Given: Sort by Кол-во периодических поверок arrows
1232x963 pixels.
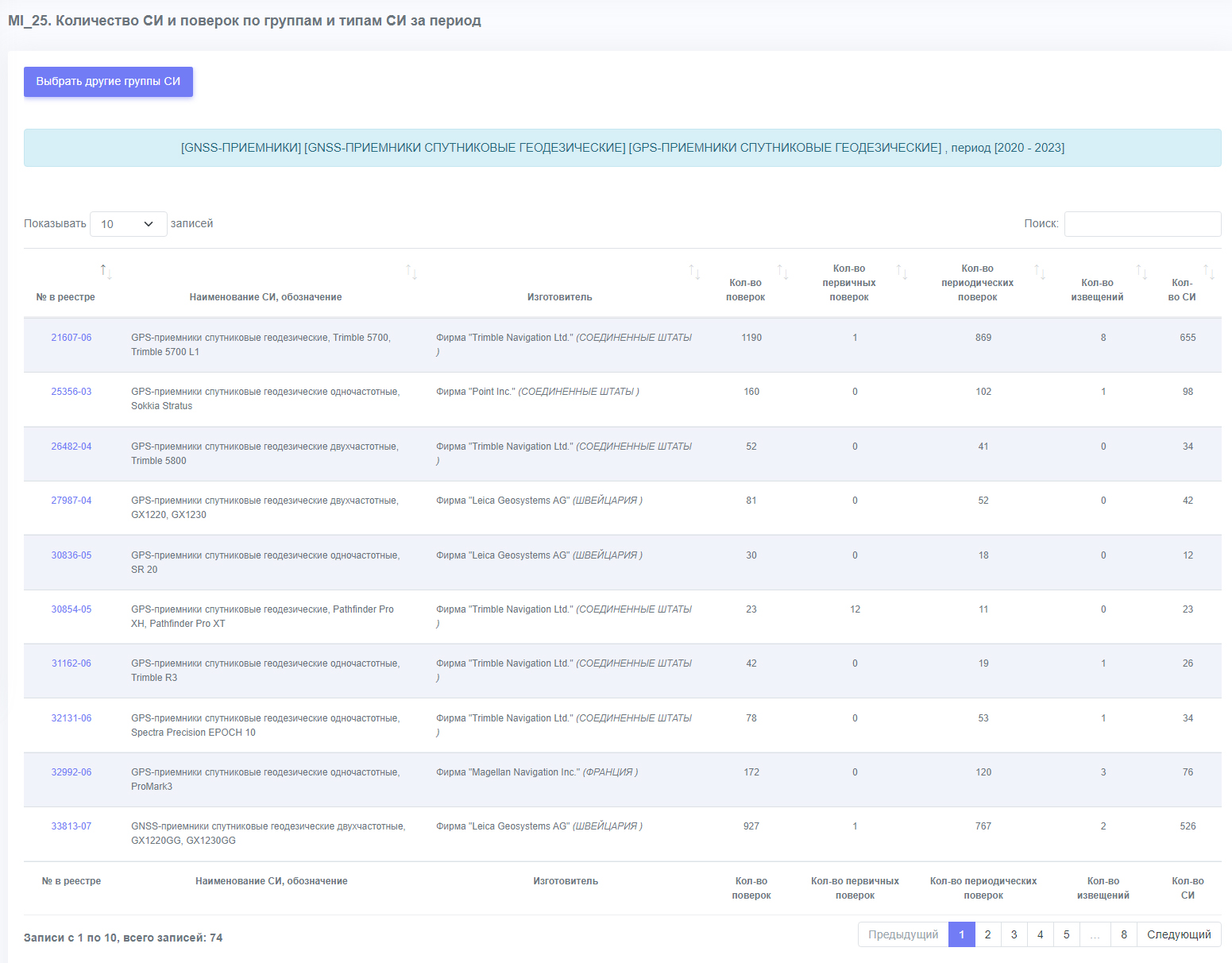Looking at the screenshot, I should coord(1040,272).
